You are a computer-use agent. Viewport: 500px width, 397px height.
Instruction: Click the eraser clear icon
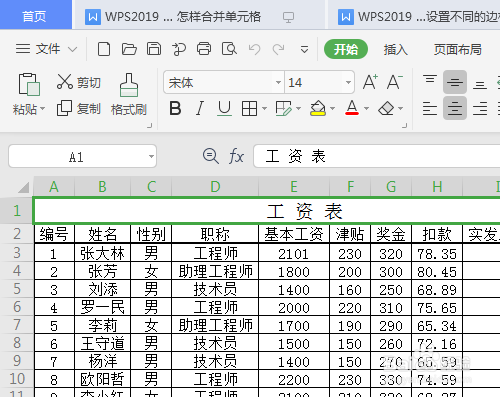pos(386,109)
